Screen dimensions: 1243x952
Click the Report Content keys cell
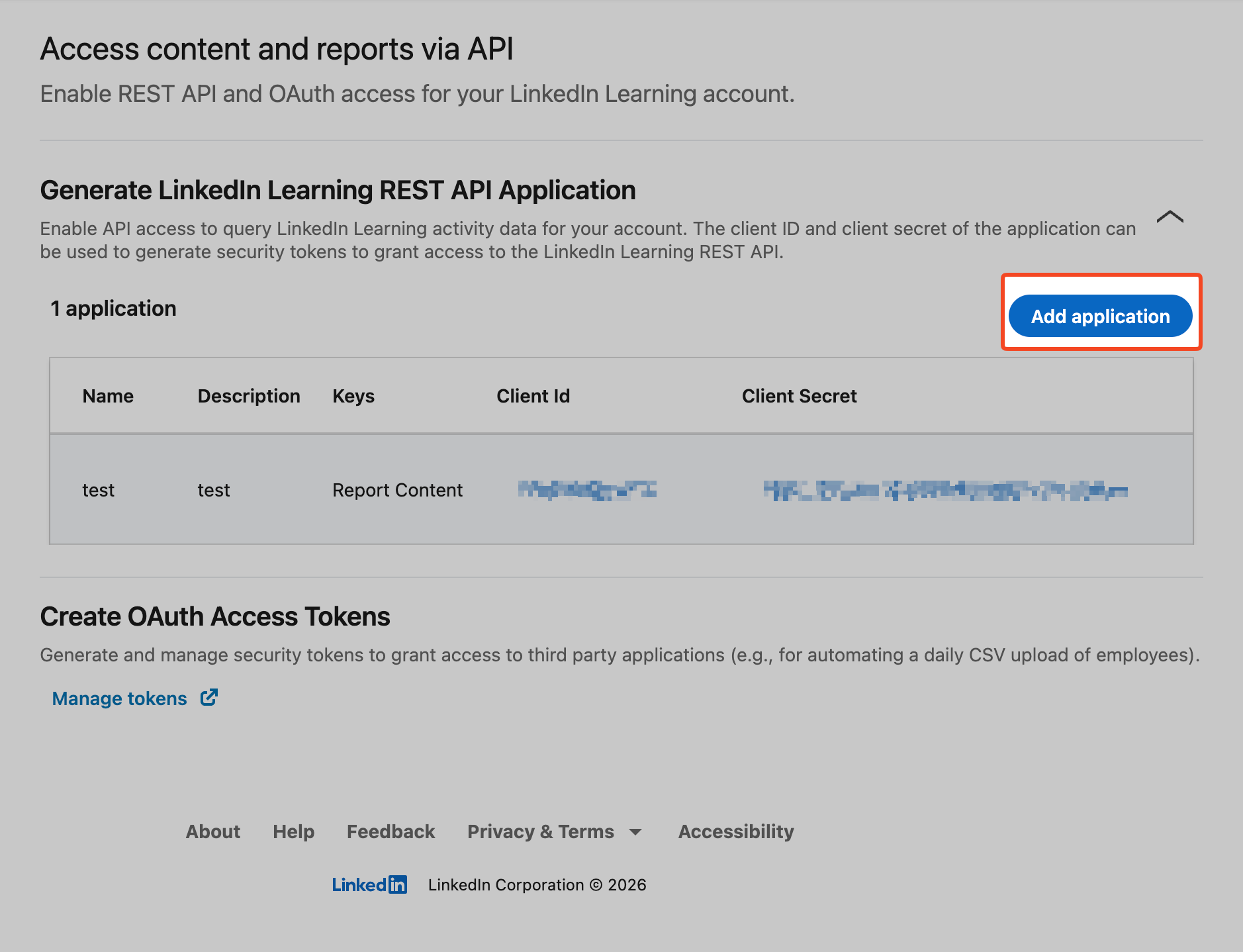(397, 490)
